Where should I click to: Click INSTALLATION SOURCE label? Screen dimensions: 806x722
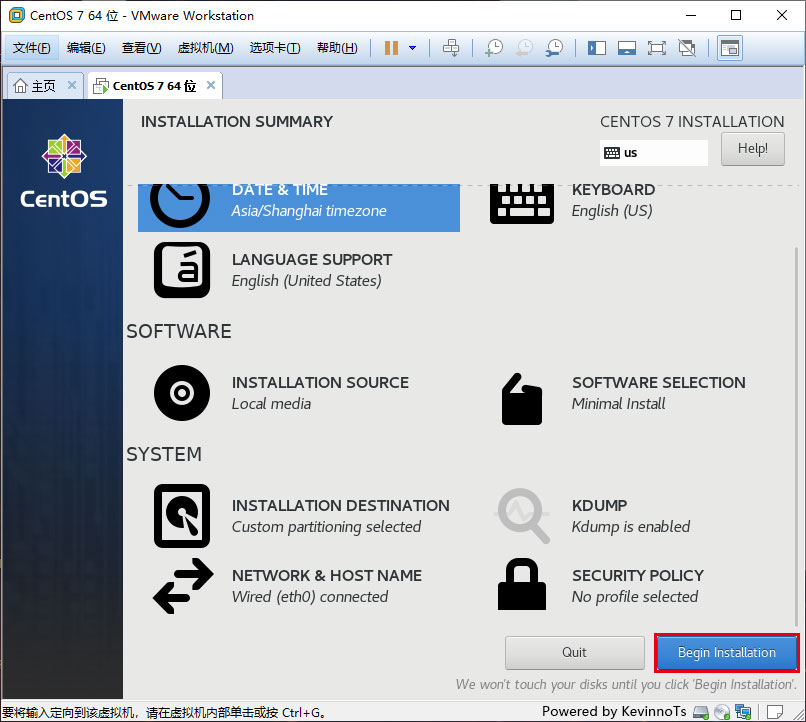click(x=320, y=383)
